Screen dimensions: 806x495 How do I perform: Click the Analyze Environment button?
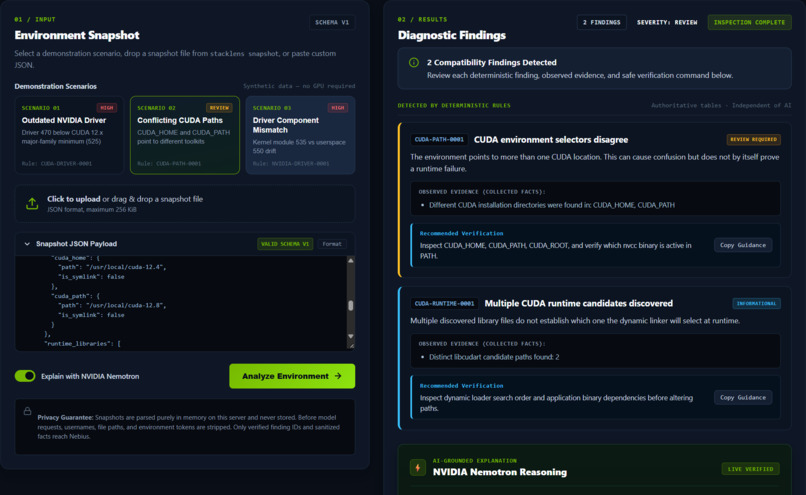(292, 376)
